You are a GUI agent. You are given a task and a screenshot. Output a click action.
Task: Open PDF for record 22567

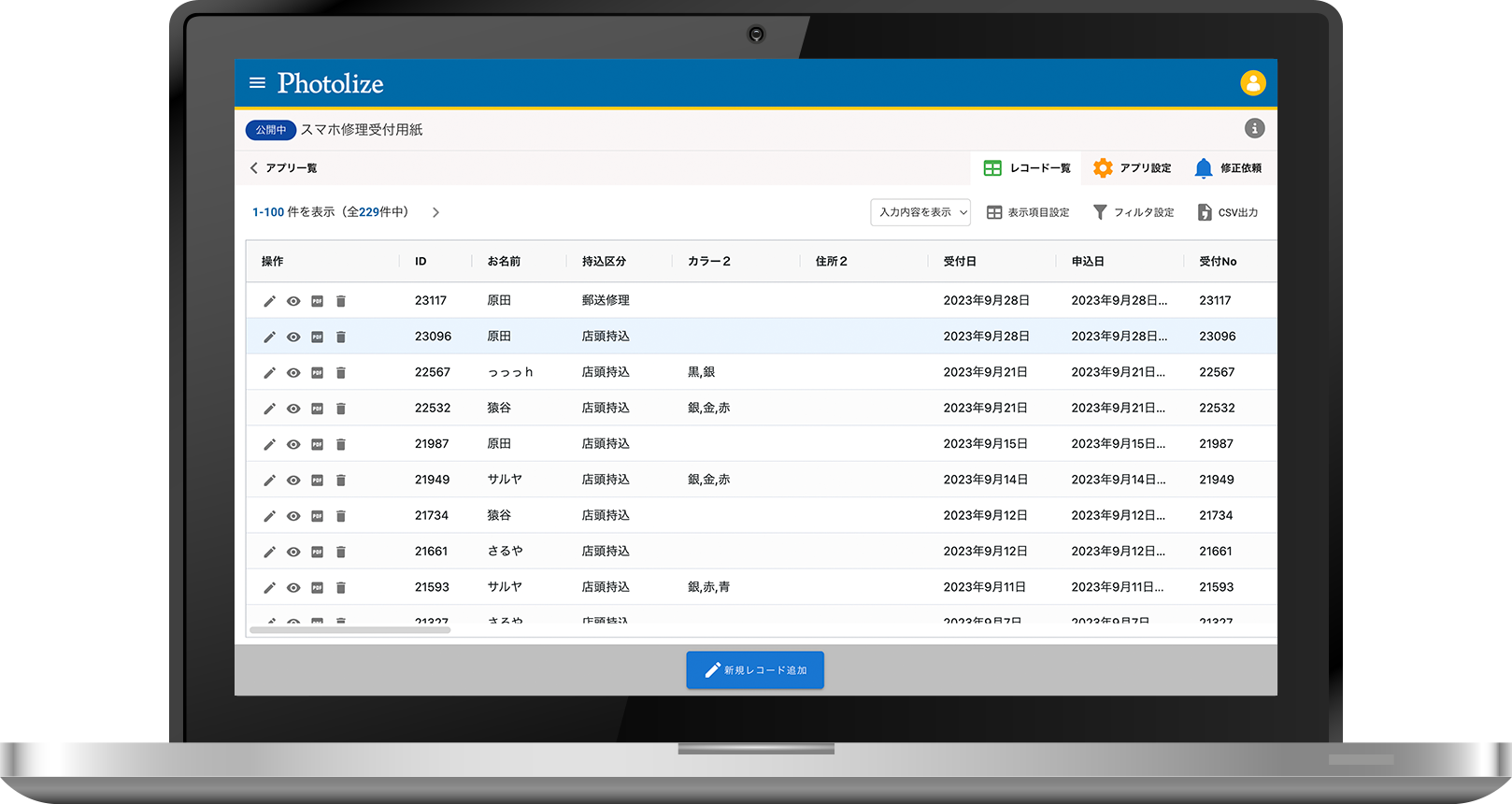(318, 373)
